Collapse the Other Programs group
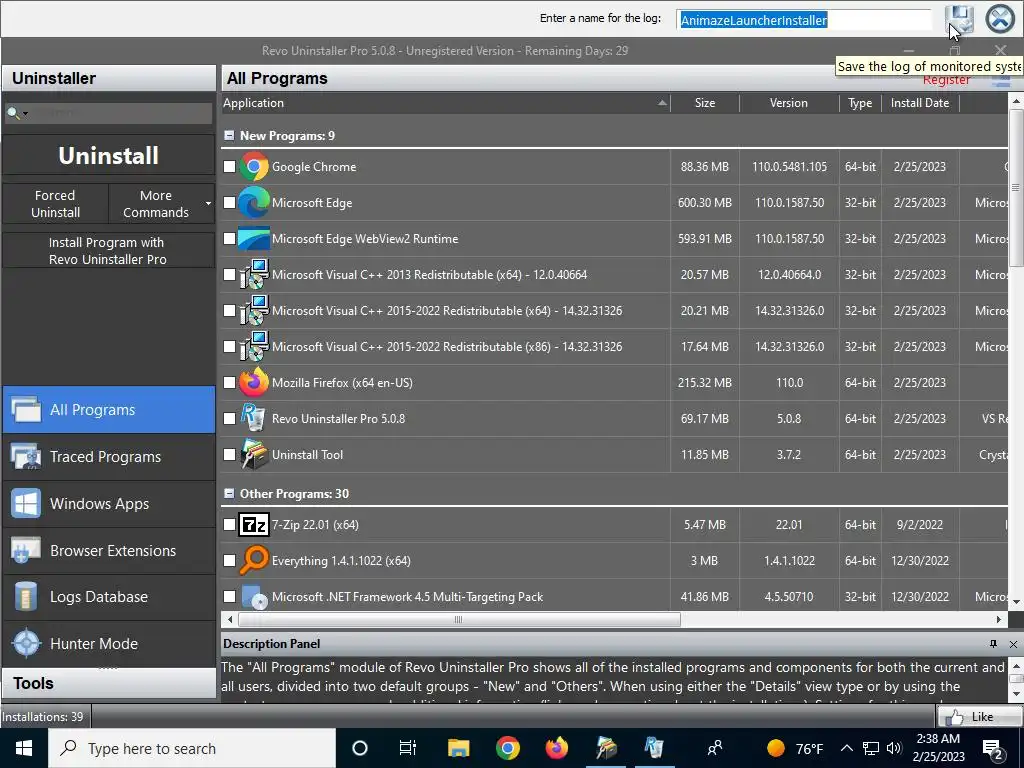This screenshot has height=768, width=1024. tap(229, 493)
